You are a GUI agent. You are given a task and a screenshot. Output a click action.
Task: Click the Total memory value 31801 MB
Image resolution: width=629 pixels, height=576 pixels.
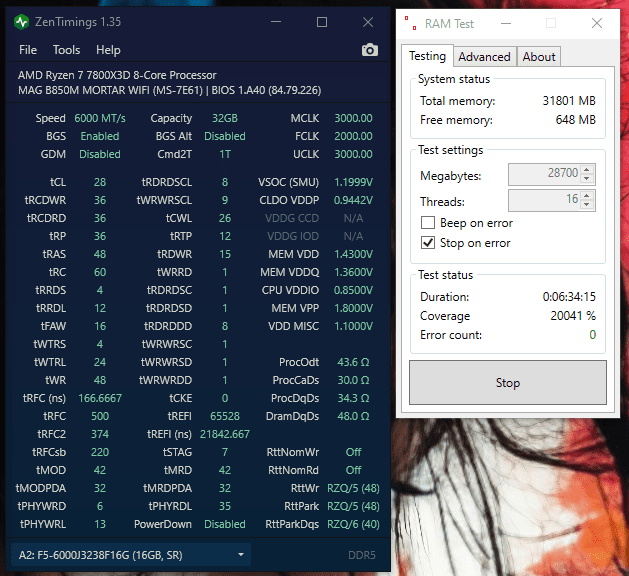point(569,100)
